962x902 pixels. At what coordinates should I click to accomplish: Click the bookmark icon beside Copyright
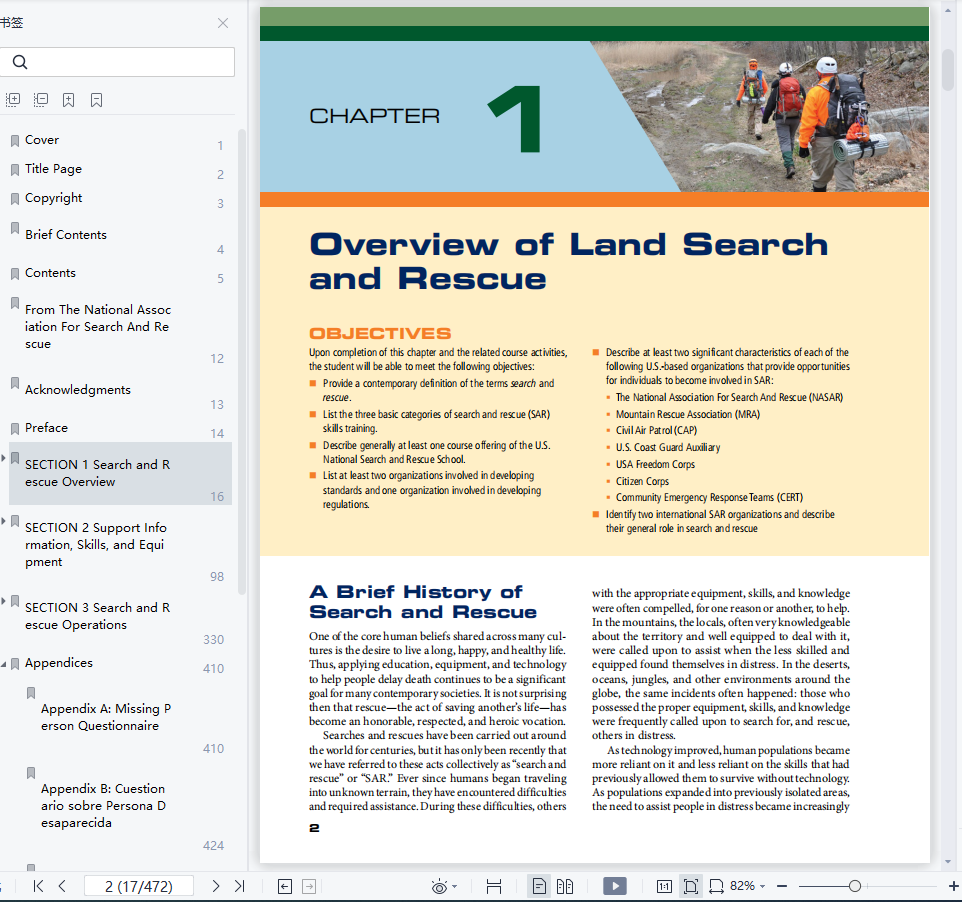(x=15, y=199)
